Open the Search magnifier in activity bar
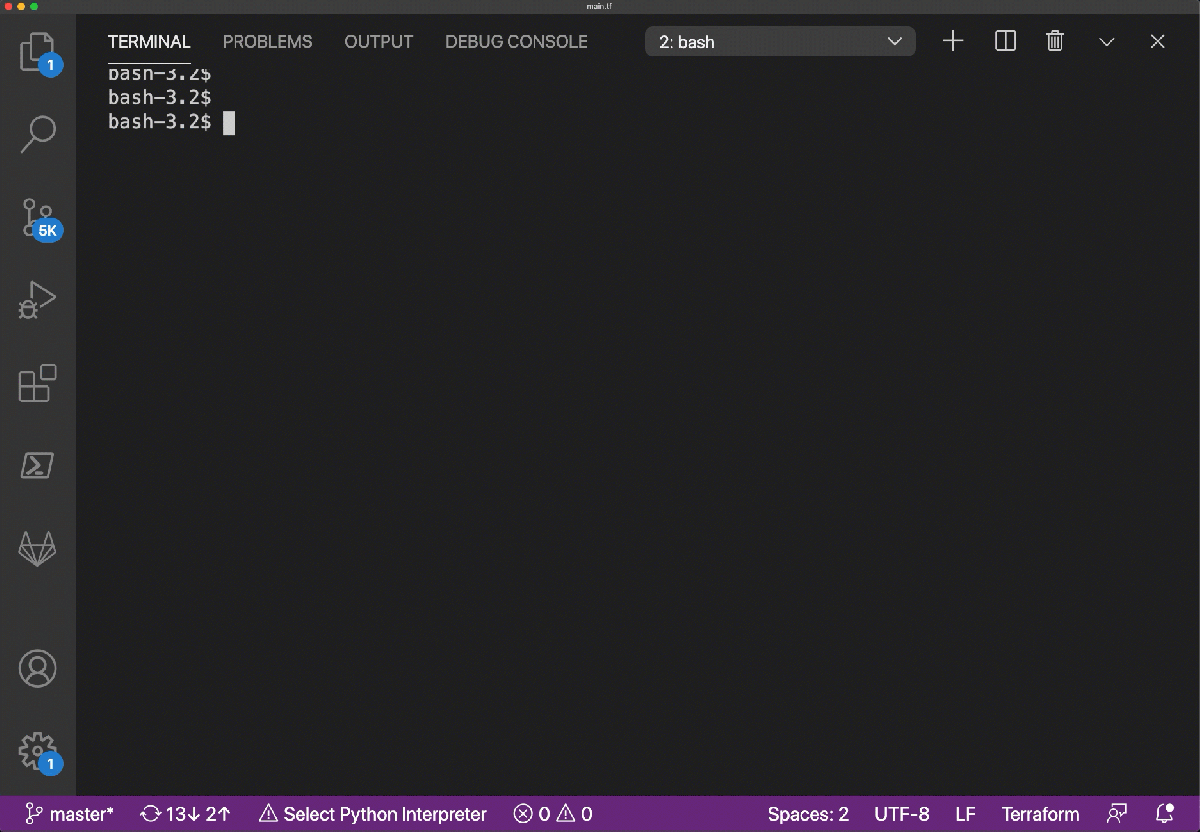This screenshot has height=832, width=1200. coord(38,134)
